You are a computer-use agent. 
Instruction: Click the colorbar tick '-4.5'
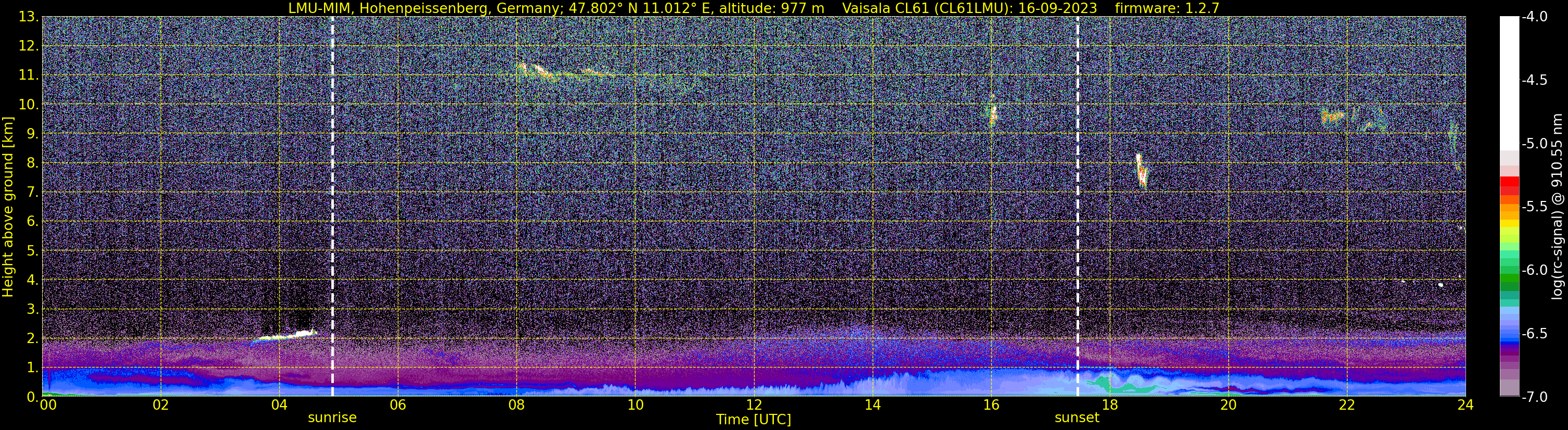click(x=1535, y=80)
